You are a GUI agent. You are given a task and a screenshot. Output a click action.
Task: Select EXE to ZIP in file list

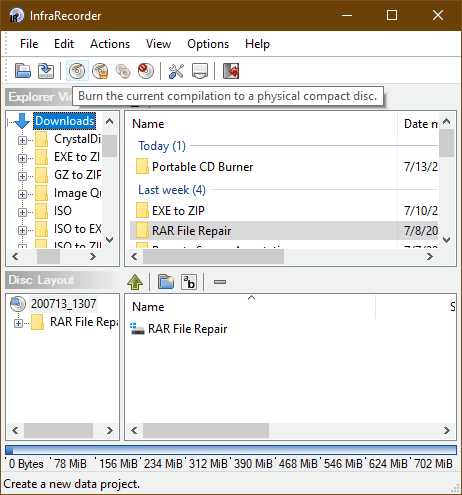178,211
